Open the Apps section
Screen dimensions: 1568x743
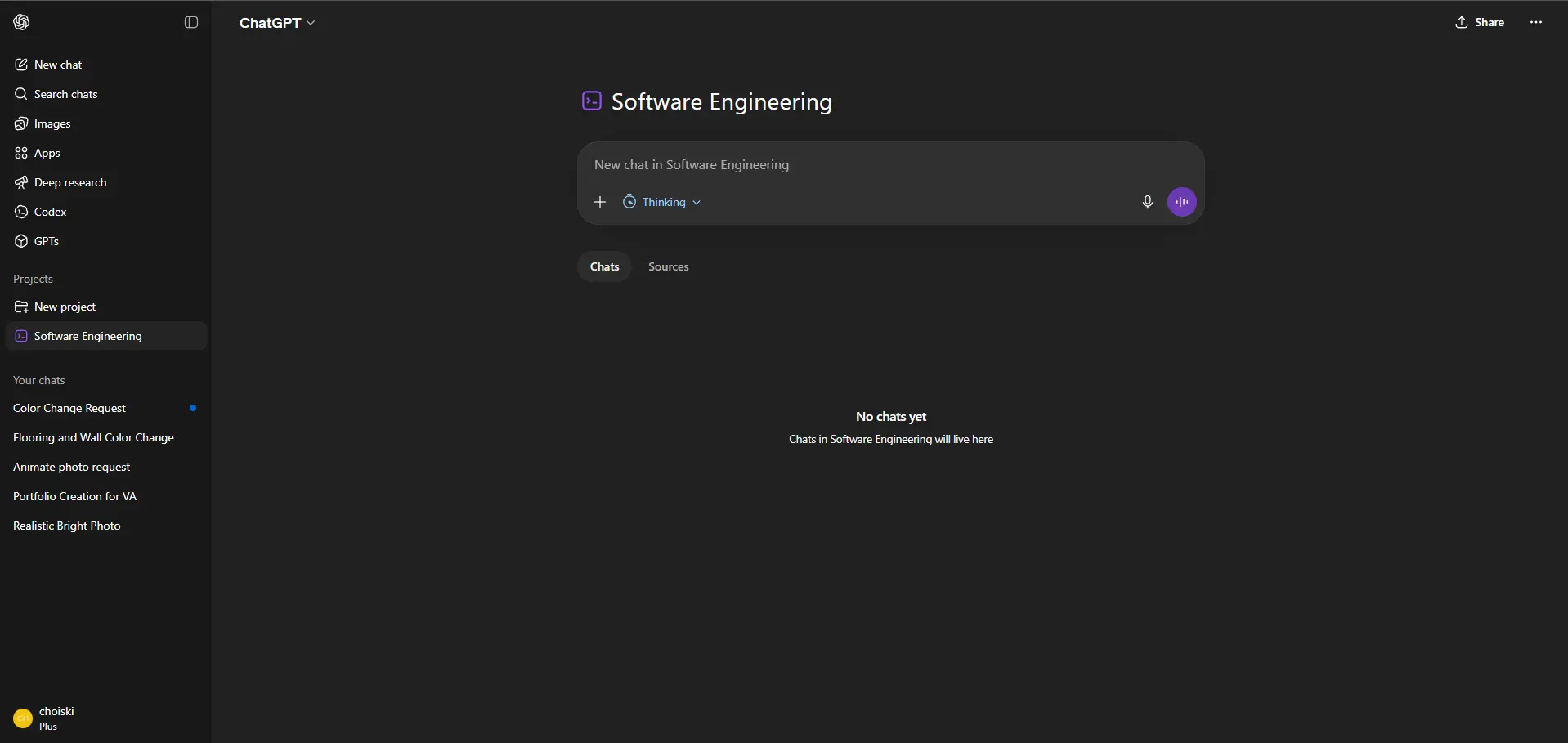[105, 153]
